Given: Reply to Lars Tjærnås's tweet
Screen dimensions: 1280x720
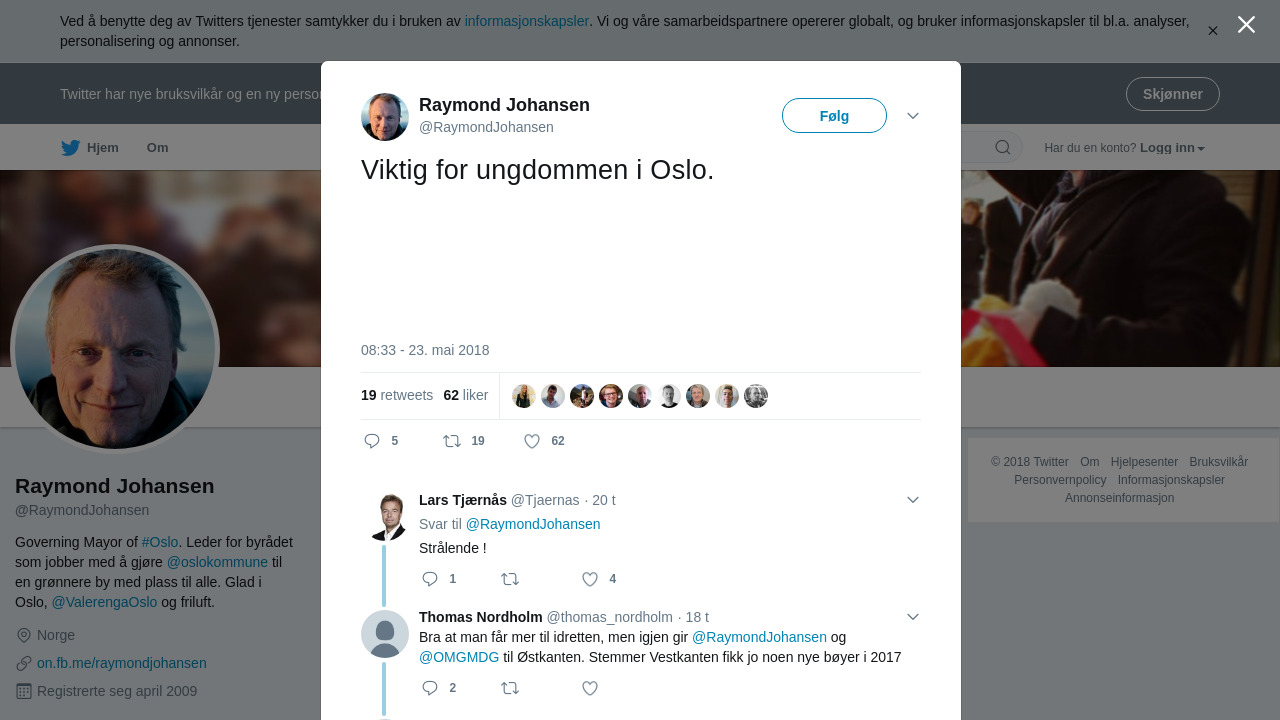Looking at the screenshot, I should 430,579.
